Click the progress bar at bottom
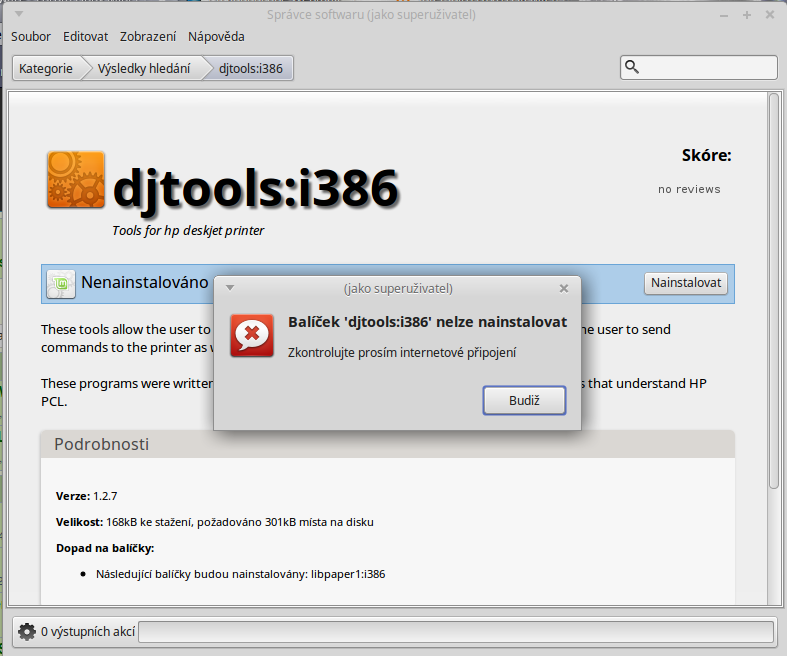787x656 pixels. coord(456,632)
